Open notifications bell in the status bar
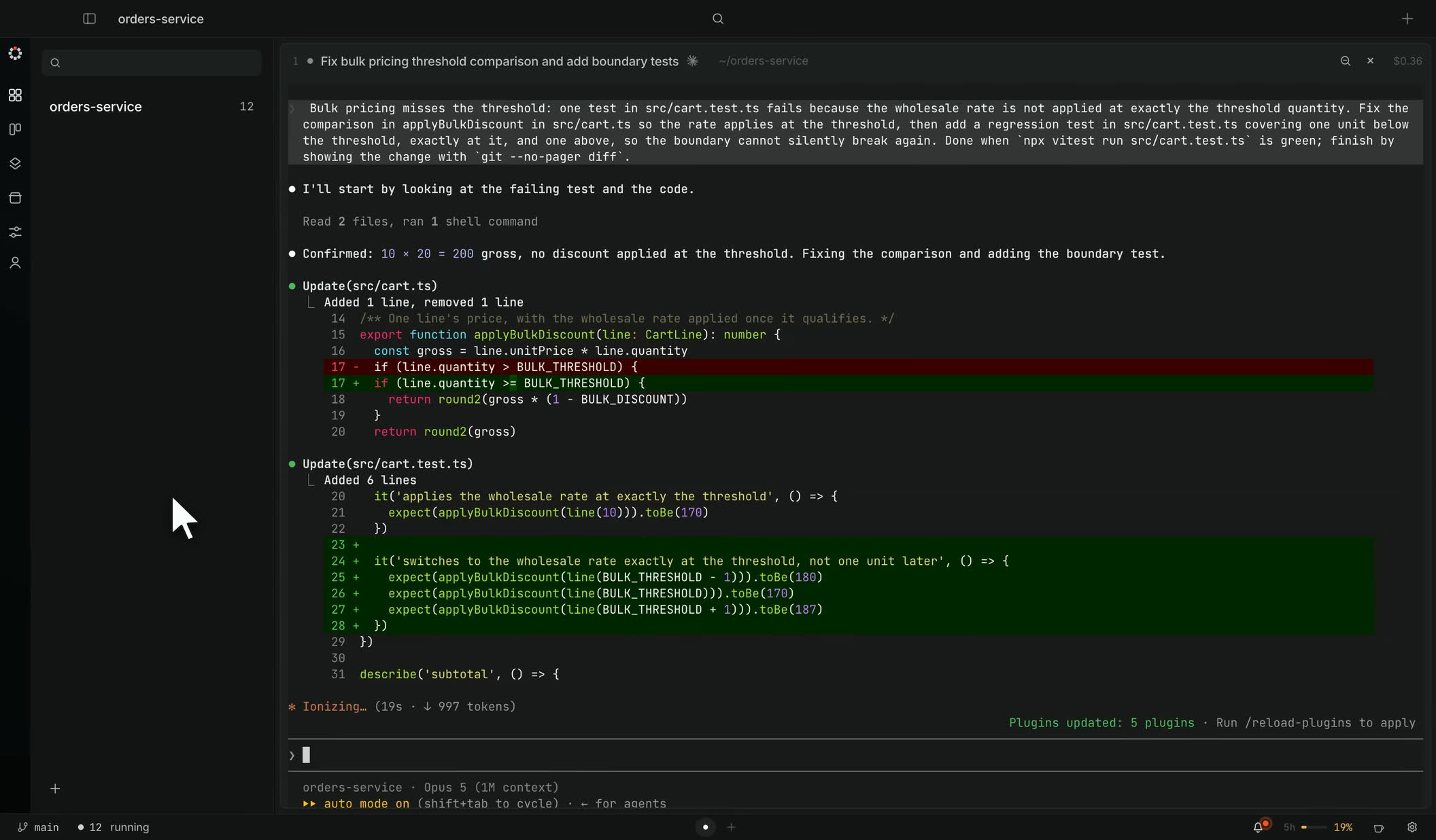Viewport: 1436px width, 840px height. point(1259,826)
